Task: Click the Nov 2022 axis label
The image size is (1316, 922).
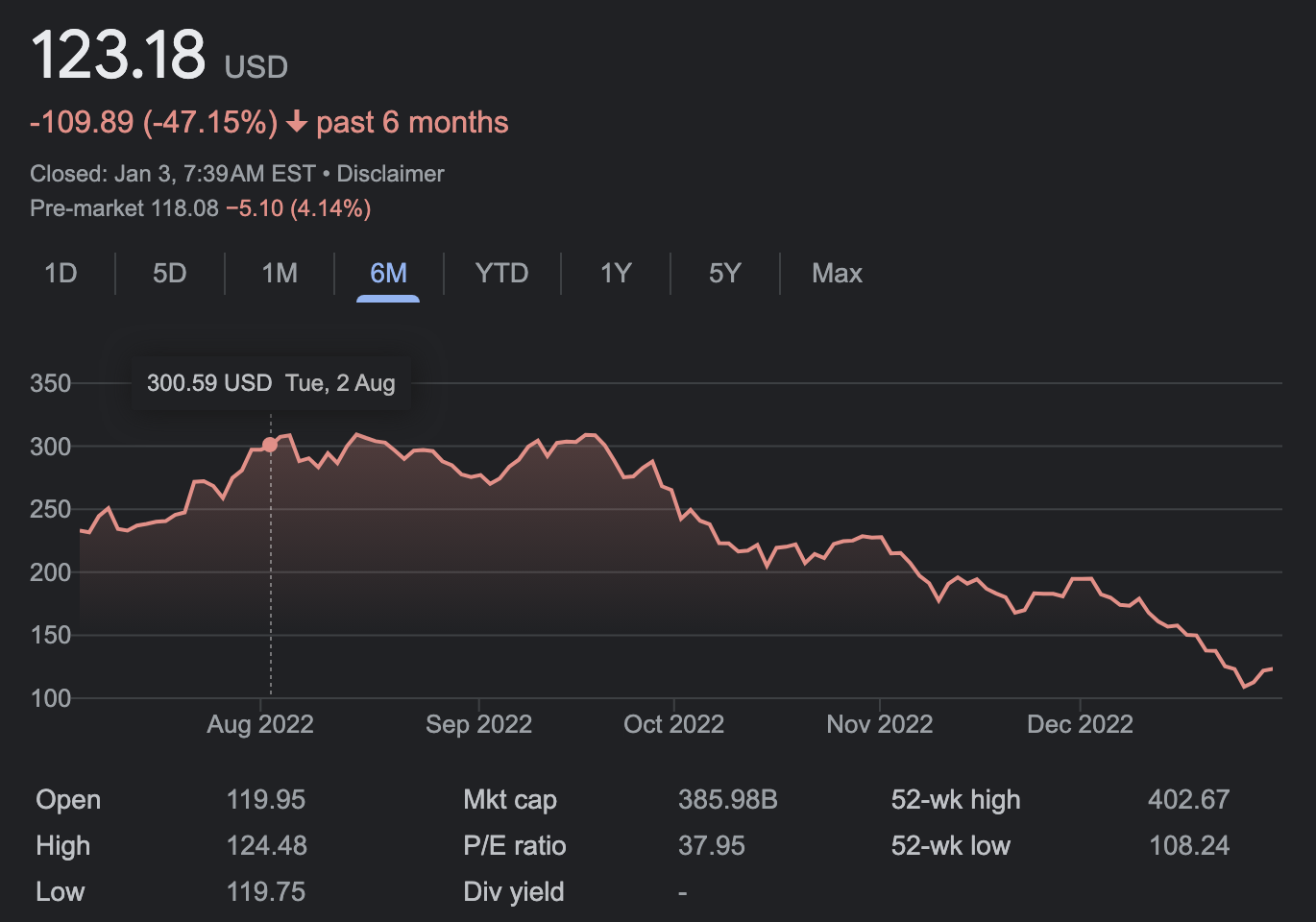Action: (x=880, y=724)
